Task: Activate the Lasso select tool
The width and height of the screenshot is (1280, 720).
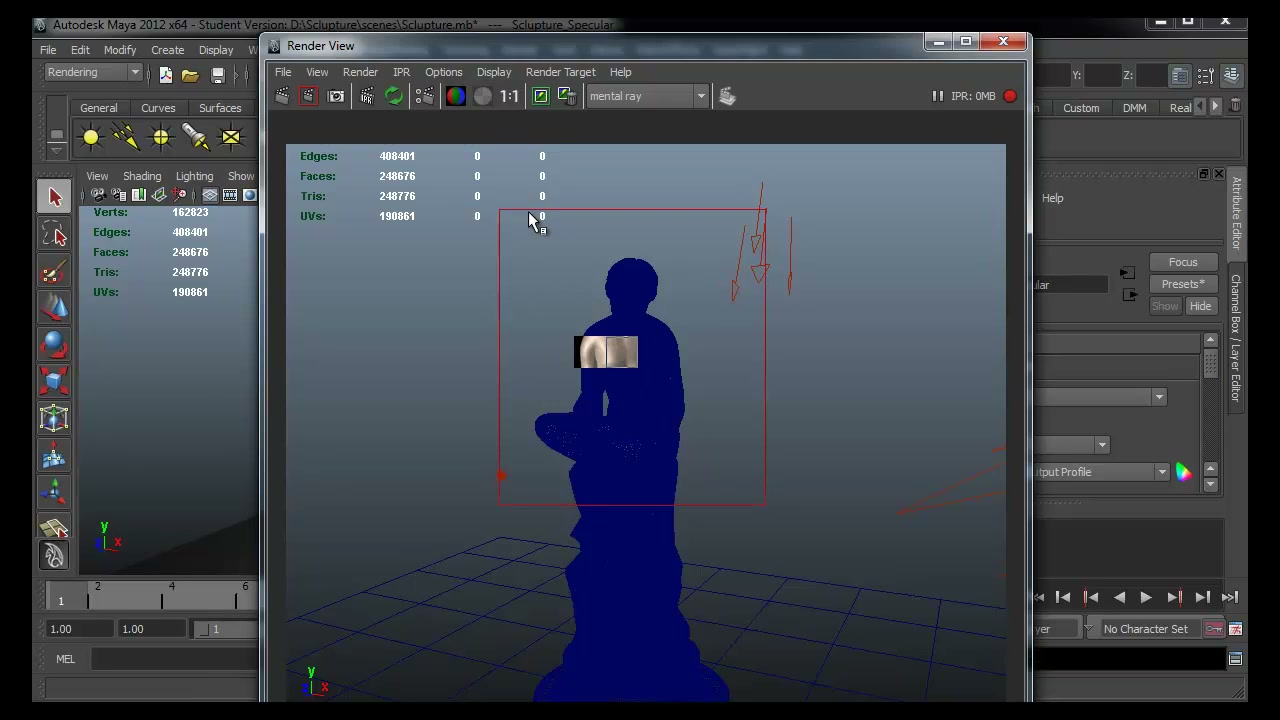Action: 55,234
